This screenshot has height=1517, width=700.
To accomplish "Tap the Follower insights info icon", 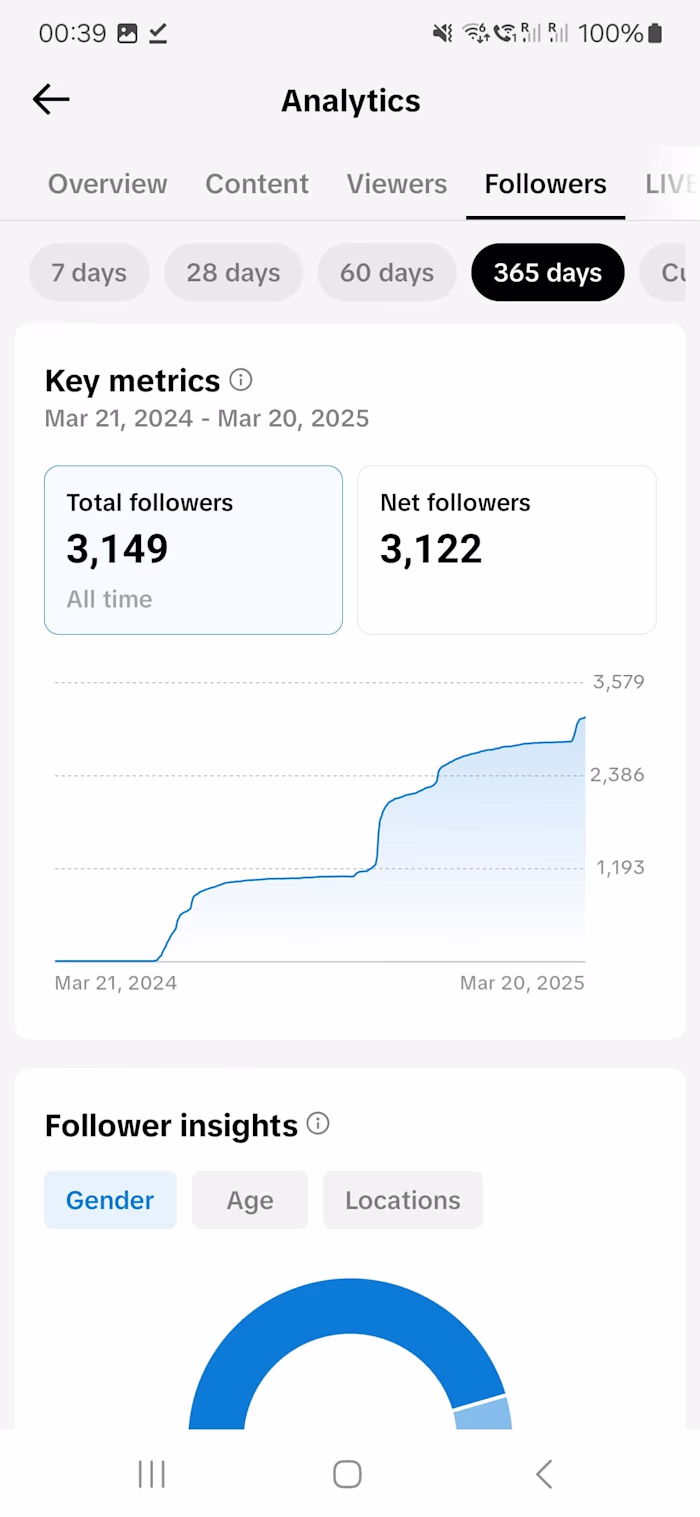I will point(318,1124).
